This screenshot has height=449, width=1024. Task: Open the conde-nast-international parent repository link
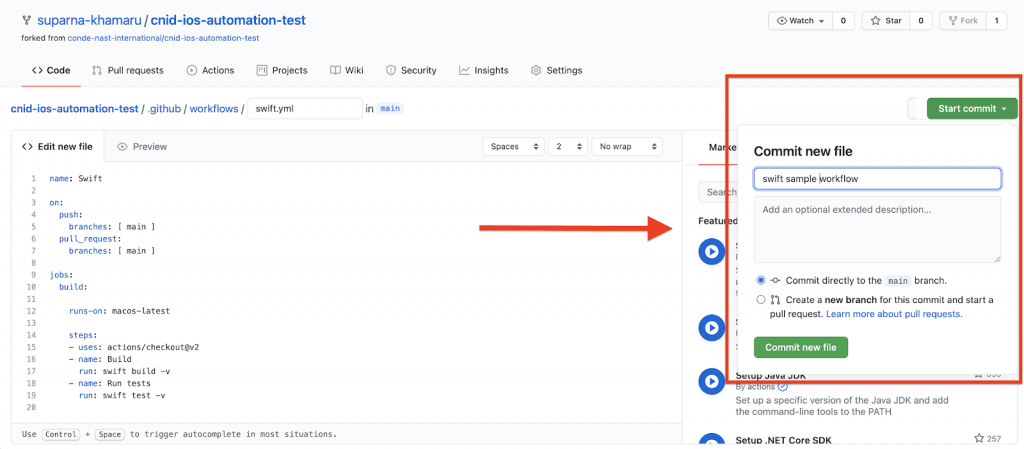click(163, 38)
